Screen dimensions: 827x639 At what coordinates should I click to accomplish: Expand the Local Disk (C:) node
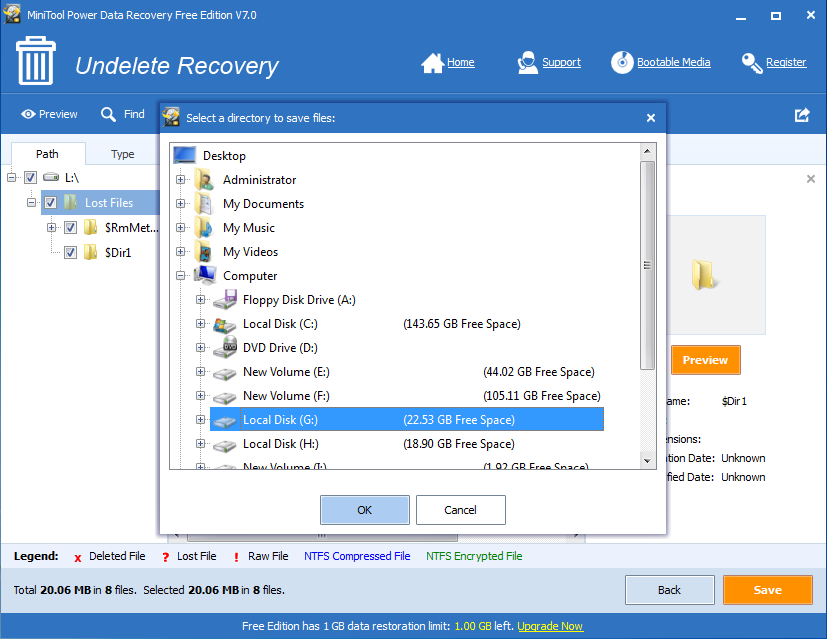[x=200, y=323]
